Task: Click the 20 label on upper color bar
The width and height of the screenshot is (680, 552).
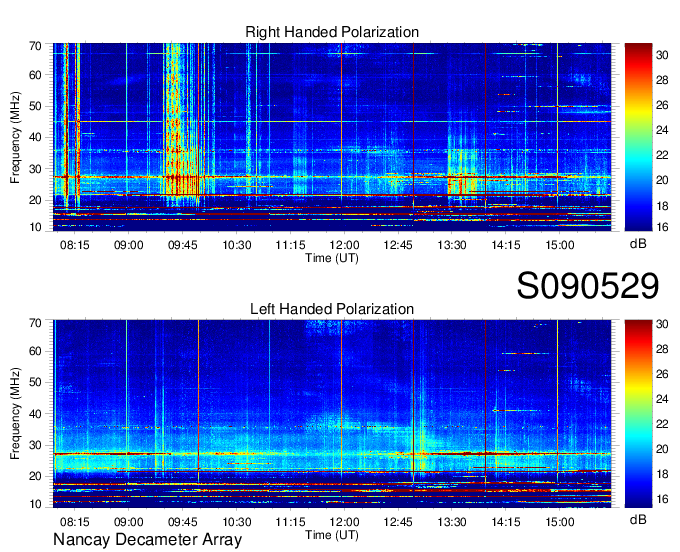Action: pyautogui.click(x=662, y=180)
